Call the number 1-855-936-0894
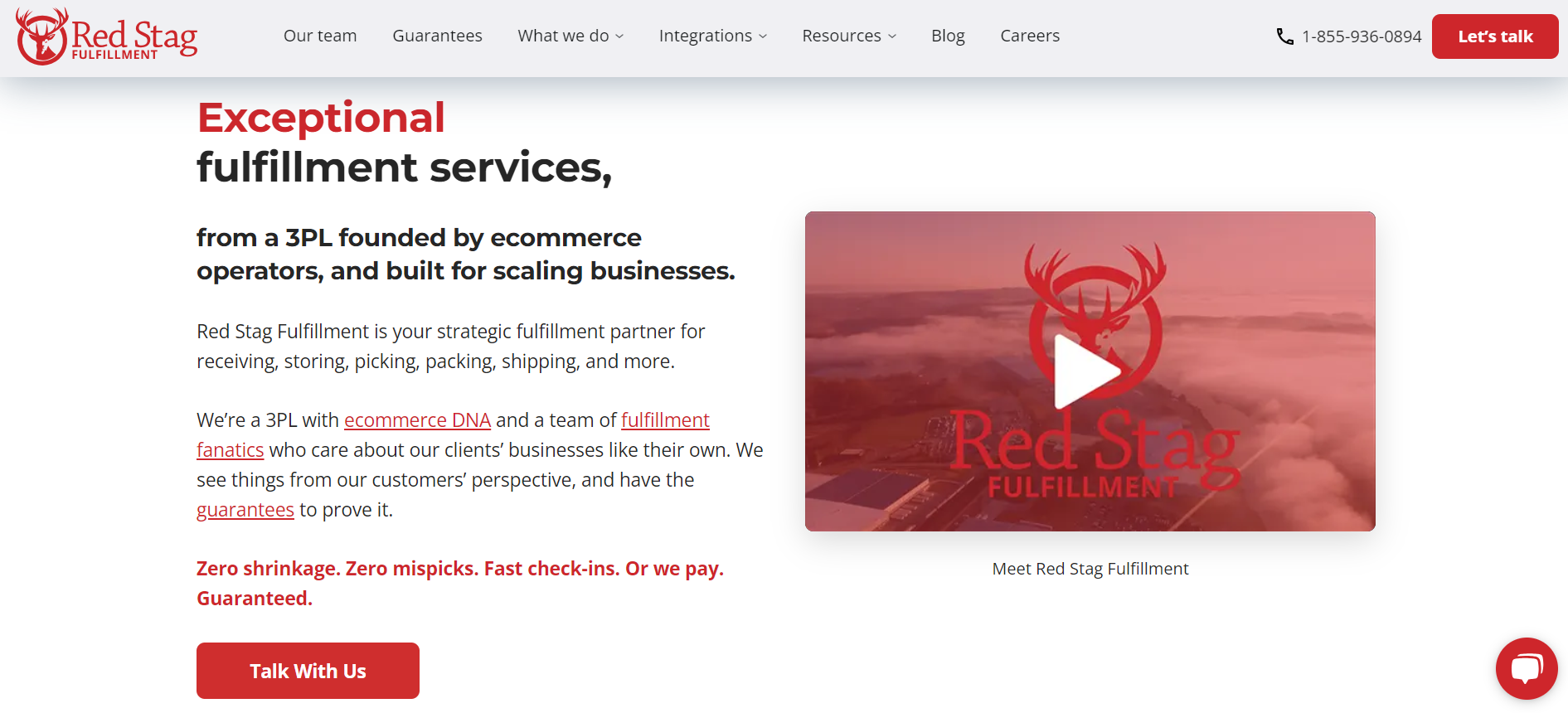Viewport: 1568px width, 713px height. (x=1362, y=36)
